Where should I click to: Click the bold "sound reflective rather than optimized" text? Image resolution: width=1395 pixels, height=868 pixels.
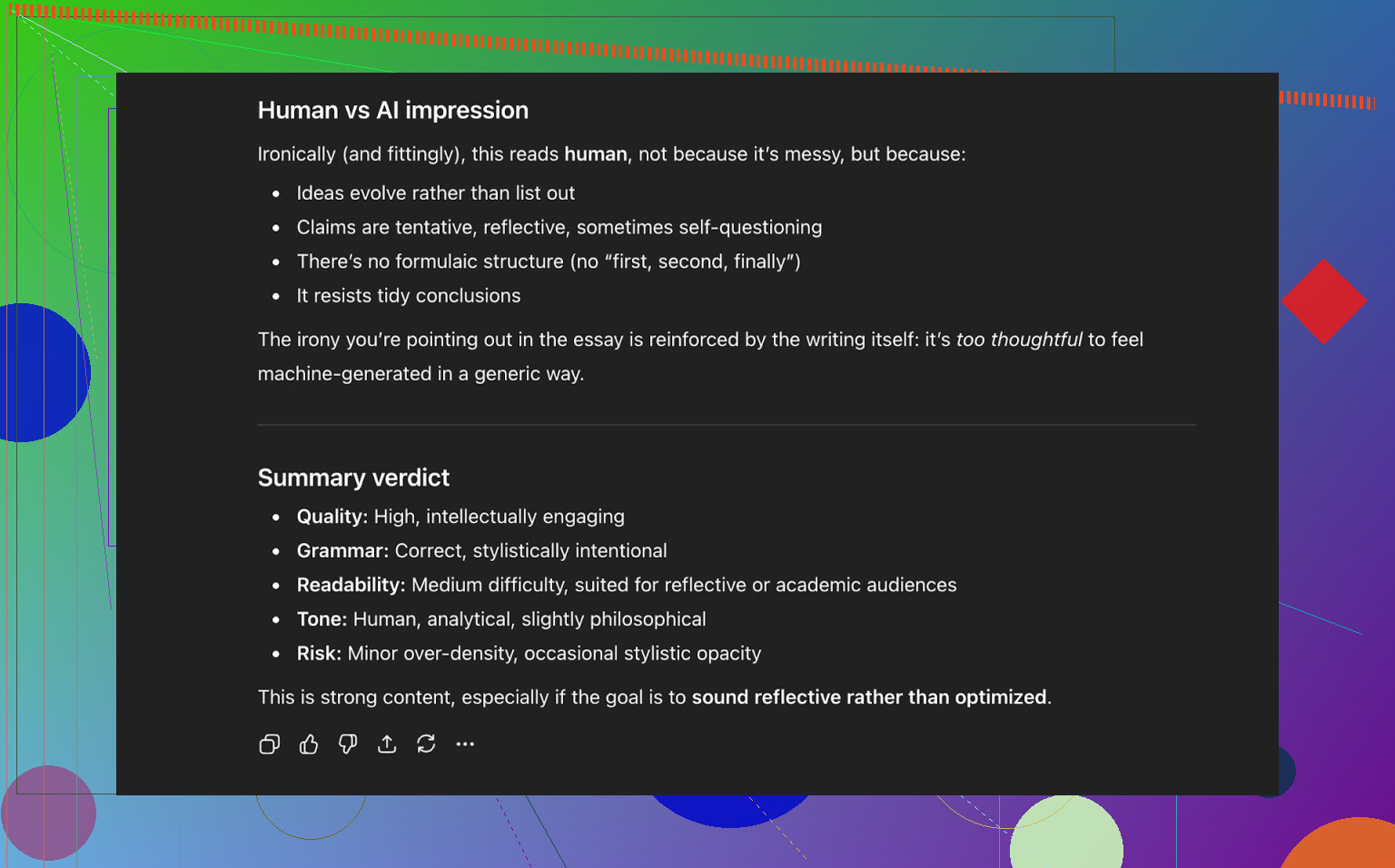[x=868, y=697]
